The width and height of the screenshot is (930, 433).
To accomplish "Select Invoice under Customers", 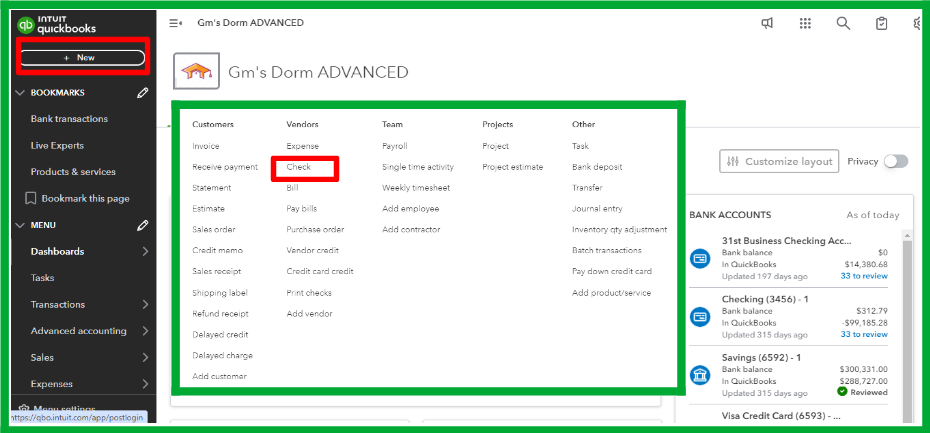I will click(205, 146).
